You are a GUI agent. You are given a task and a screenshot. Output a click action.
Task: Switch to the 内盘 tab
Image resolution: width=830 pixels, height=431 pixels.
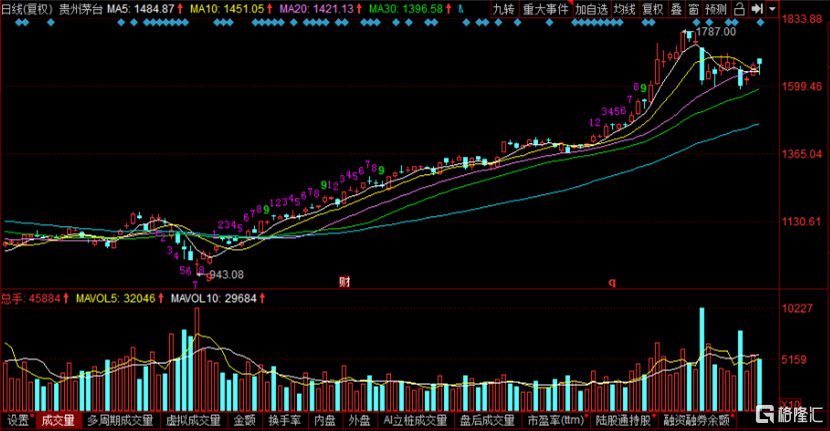click(x=325, y=420)
